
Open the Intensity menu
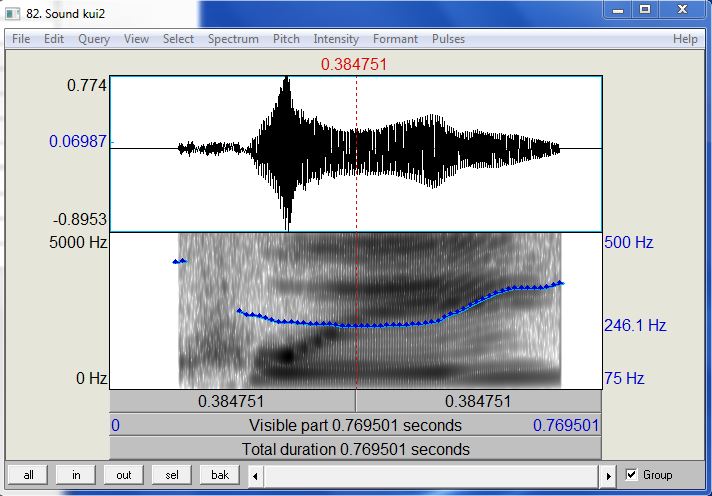tap(336, 39)
